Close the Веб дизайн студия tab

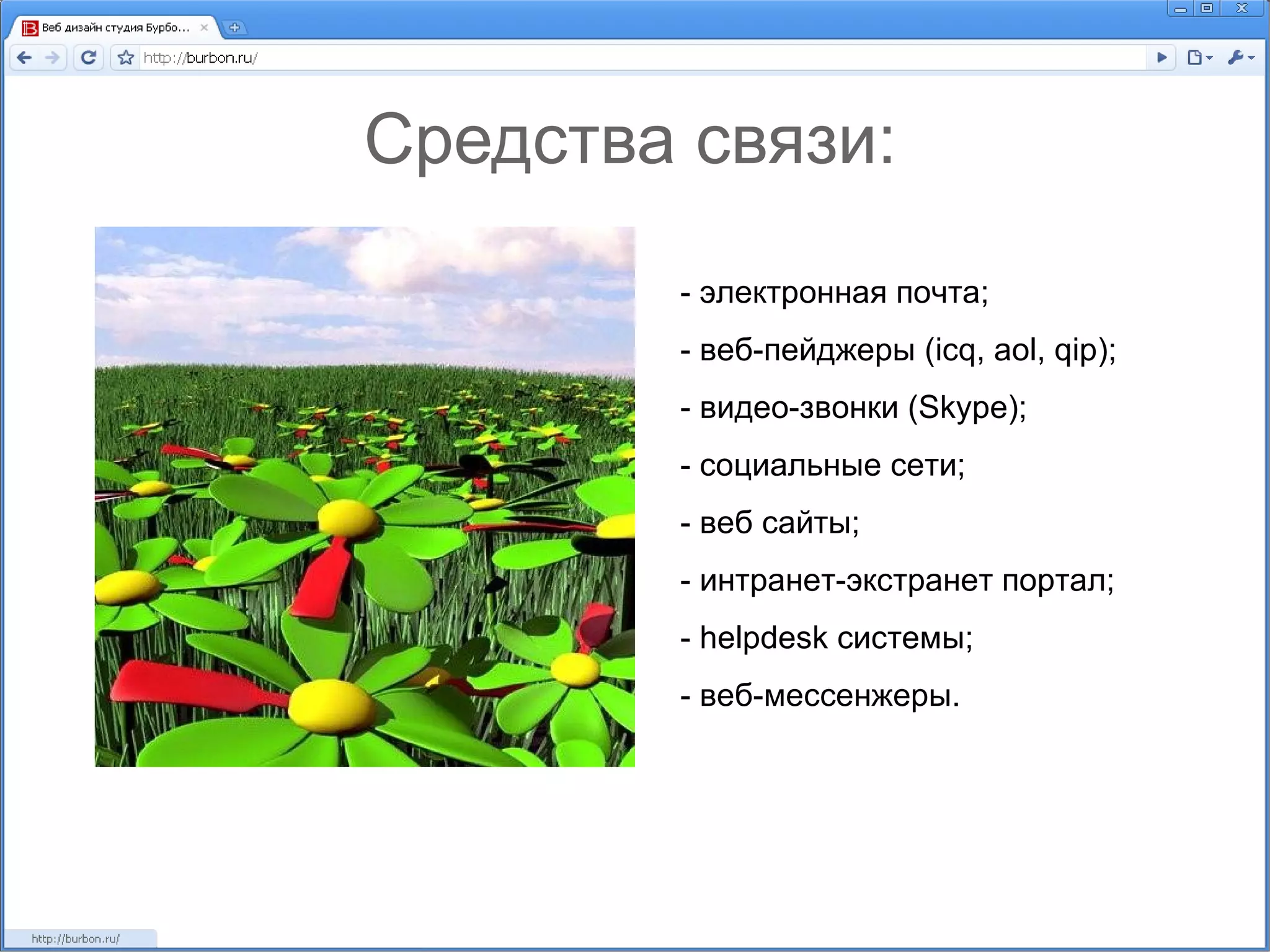(204, 27)
